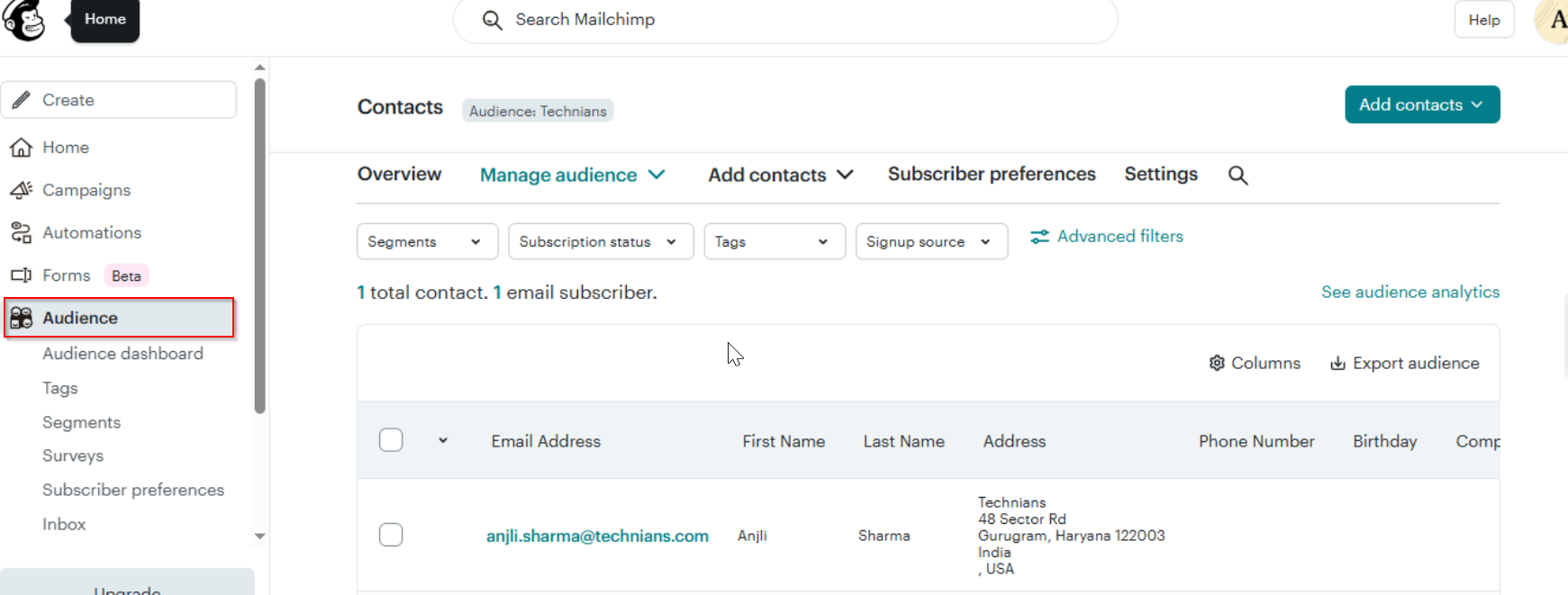Click the Audience people icon
The height and width of the screenshot is (595, 1568).
pyautogui.click(x=22, y=318)
